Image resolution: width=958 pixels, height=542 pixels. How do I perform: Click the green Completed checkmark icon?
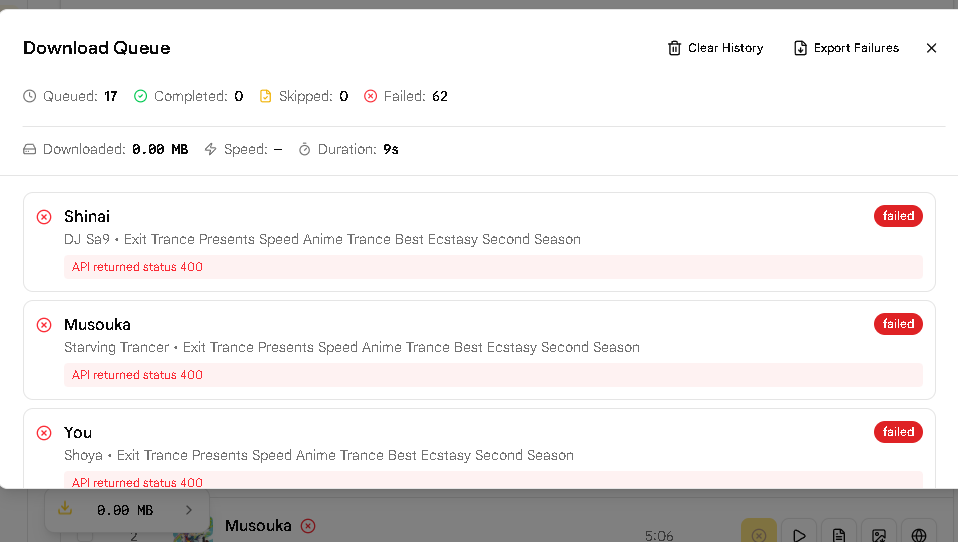tap(141, 97)
